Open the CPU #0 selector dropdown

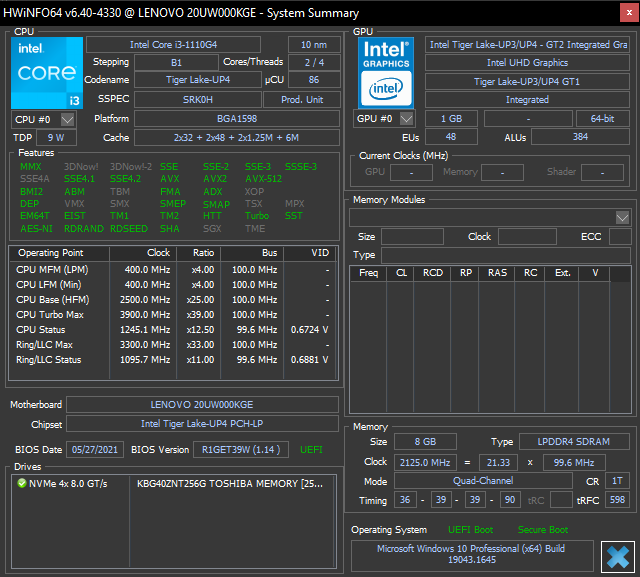(68, 119)
